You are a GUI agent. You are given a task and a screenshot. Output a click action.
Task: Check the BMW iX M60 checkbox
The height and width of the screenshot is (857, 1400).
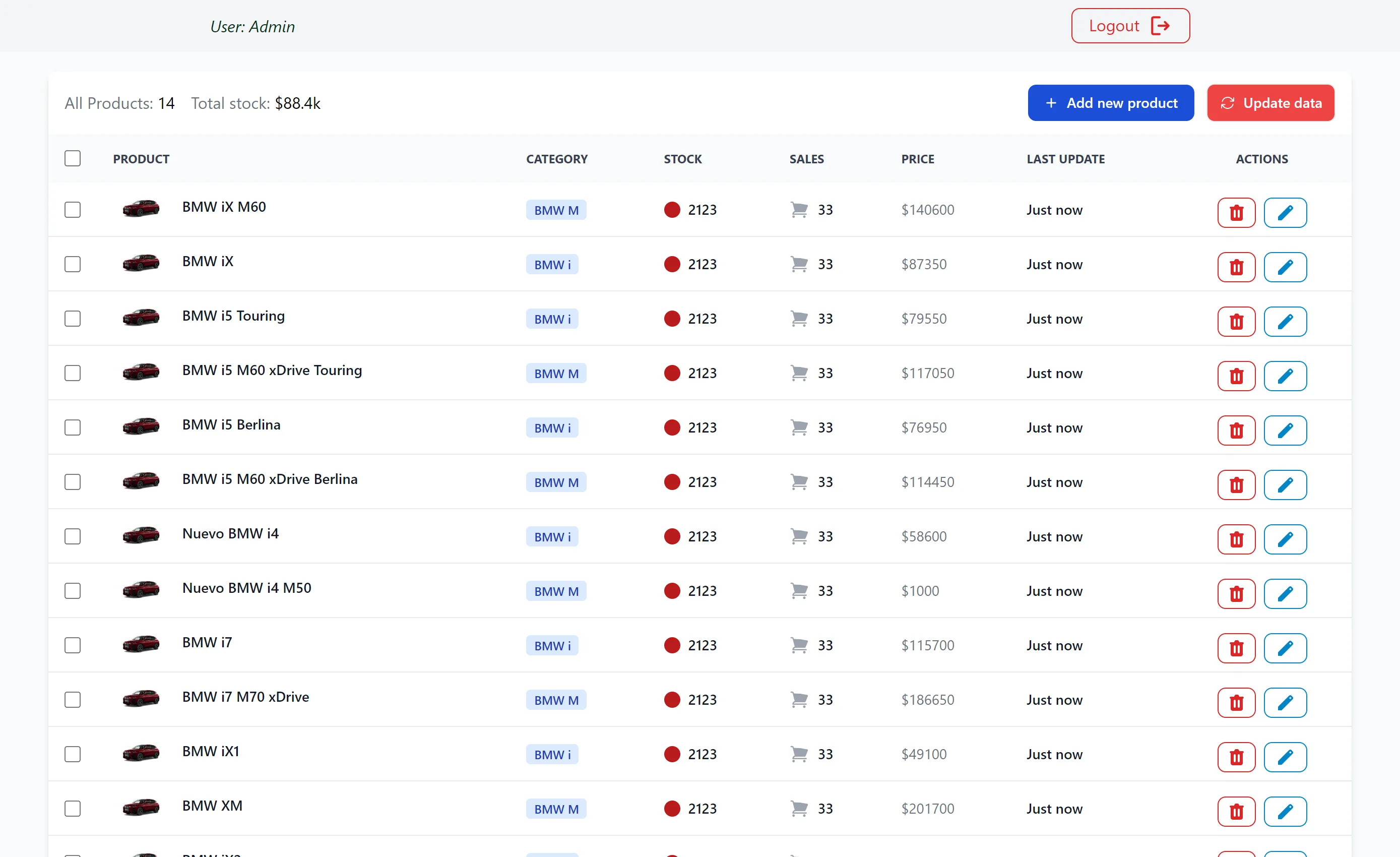(73, 210)
